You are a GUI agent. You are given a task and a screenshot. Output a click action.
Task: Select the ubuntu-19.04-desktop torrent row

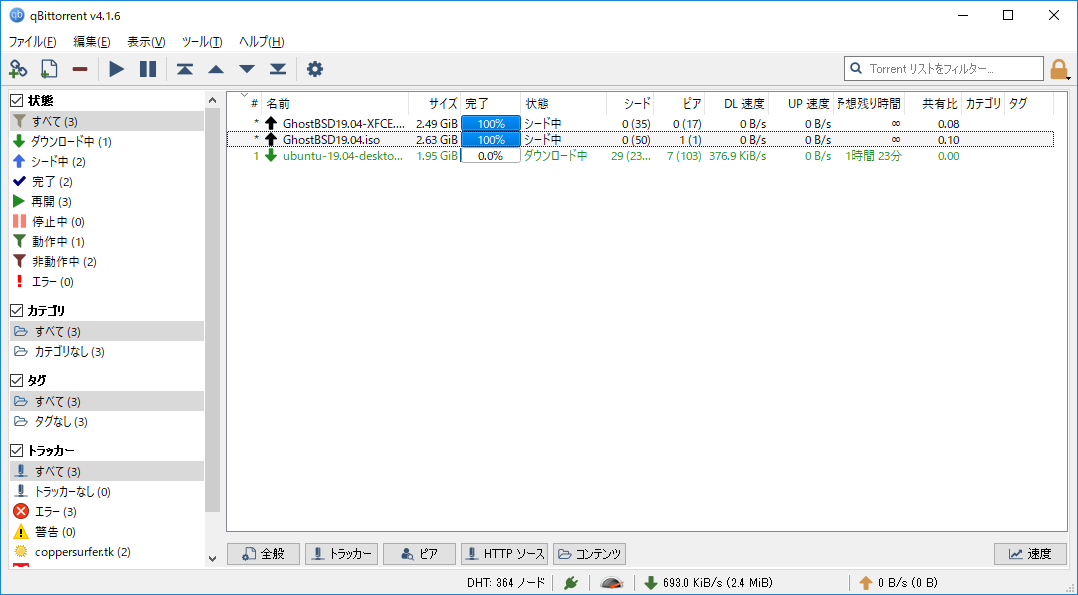click(x=640, y=156)
